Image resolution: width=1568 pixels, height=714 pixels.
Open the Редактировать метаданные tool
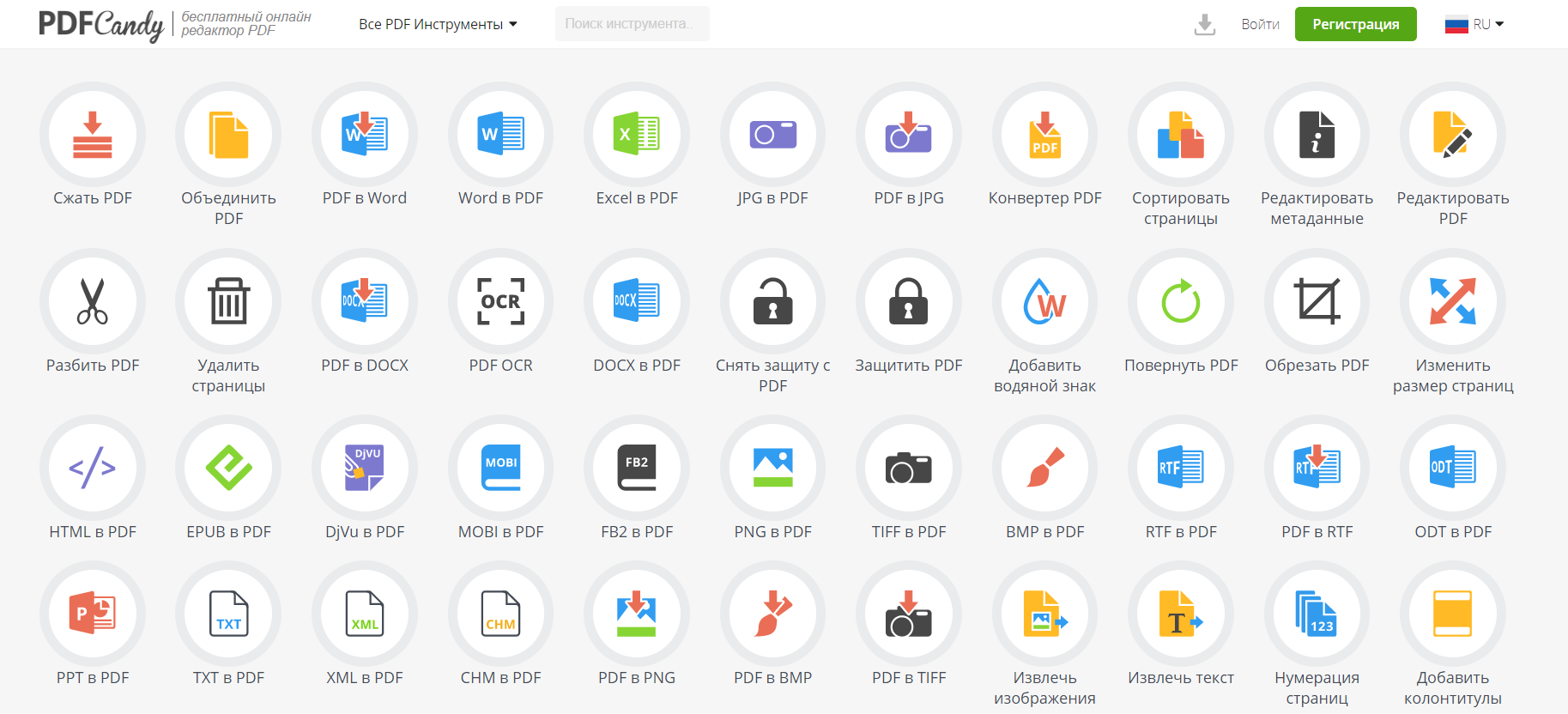click(1317, 135)
